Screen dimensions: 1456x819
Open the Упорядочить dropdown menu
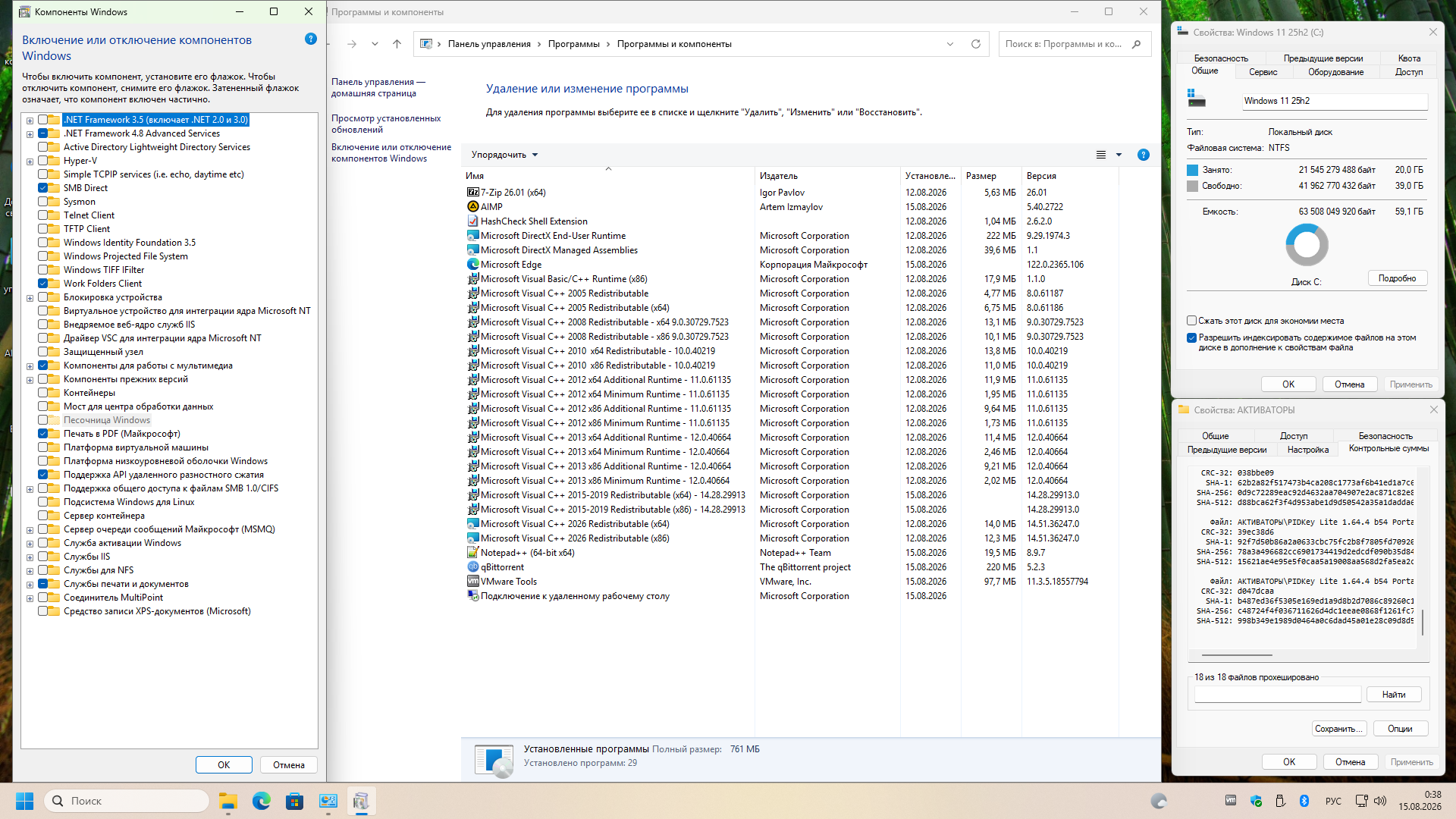coord(504,155)
